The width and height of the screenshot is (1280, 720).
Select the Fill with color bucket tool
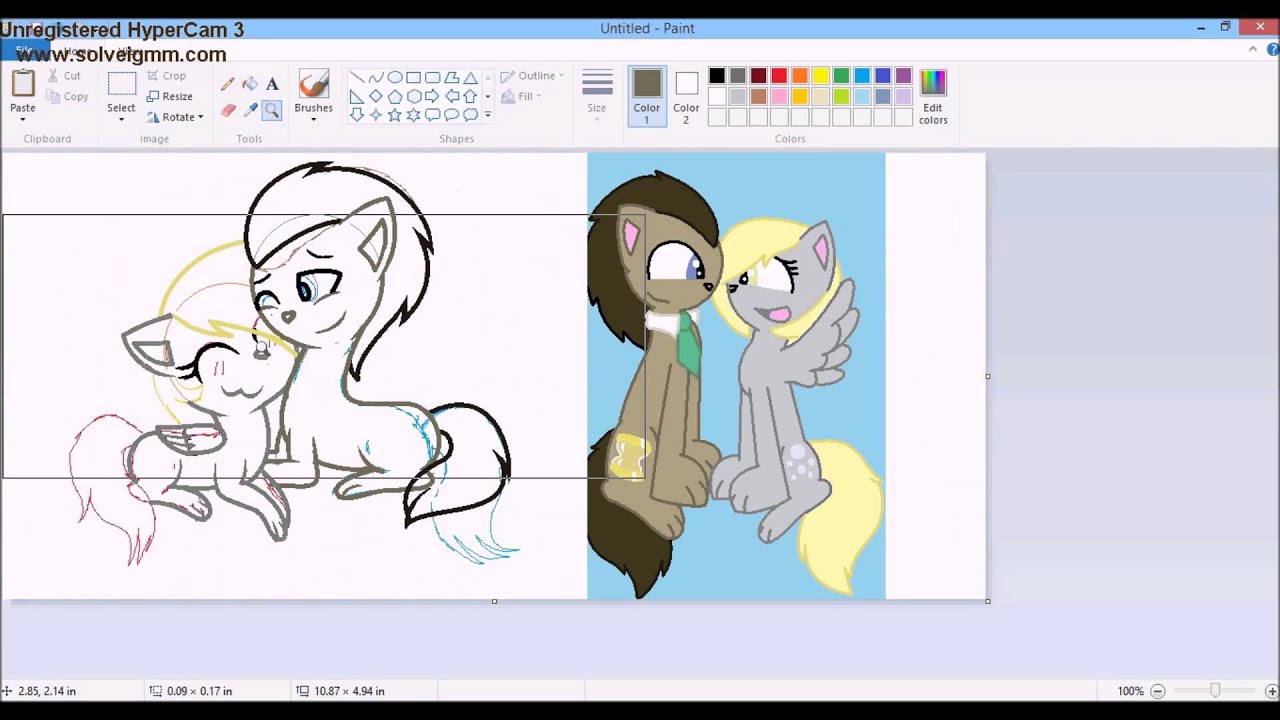pyautogui.click(x=250, y=84)
